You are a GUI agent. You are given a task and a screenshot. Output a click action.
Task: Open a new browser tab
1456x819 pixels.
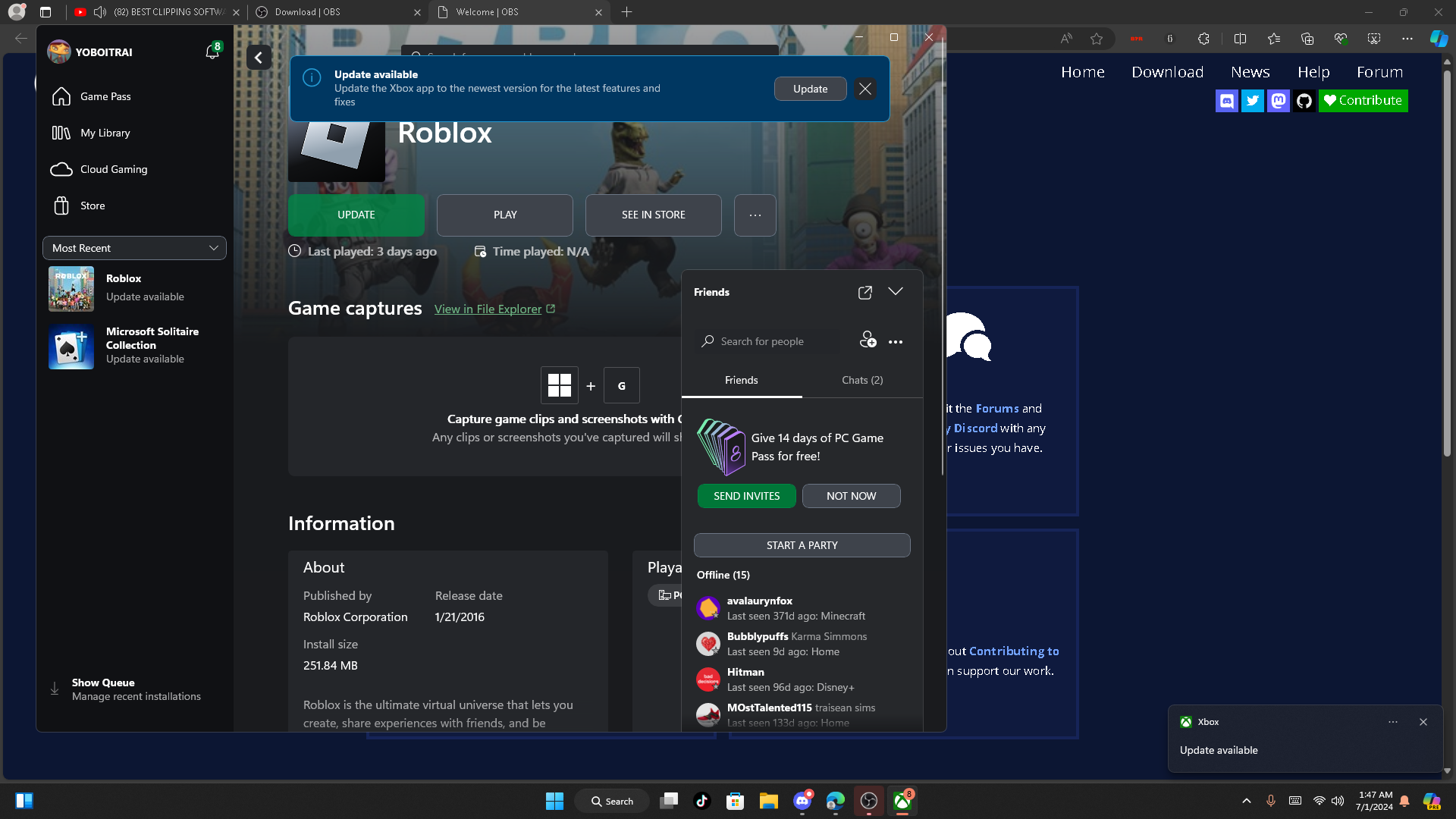pyautogui.click(x=627, y=12)
